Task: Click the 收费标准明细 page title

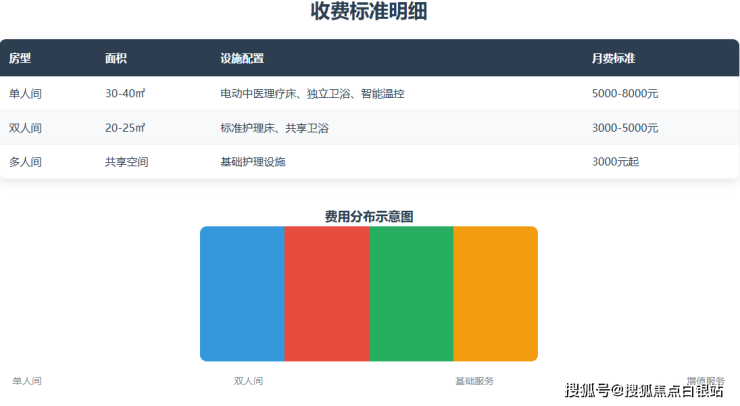Action: [x=369, y=13]
